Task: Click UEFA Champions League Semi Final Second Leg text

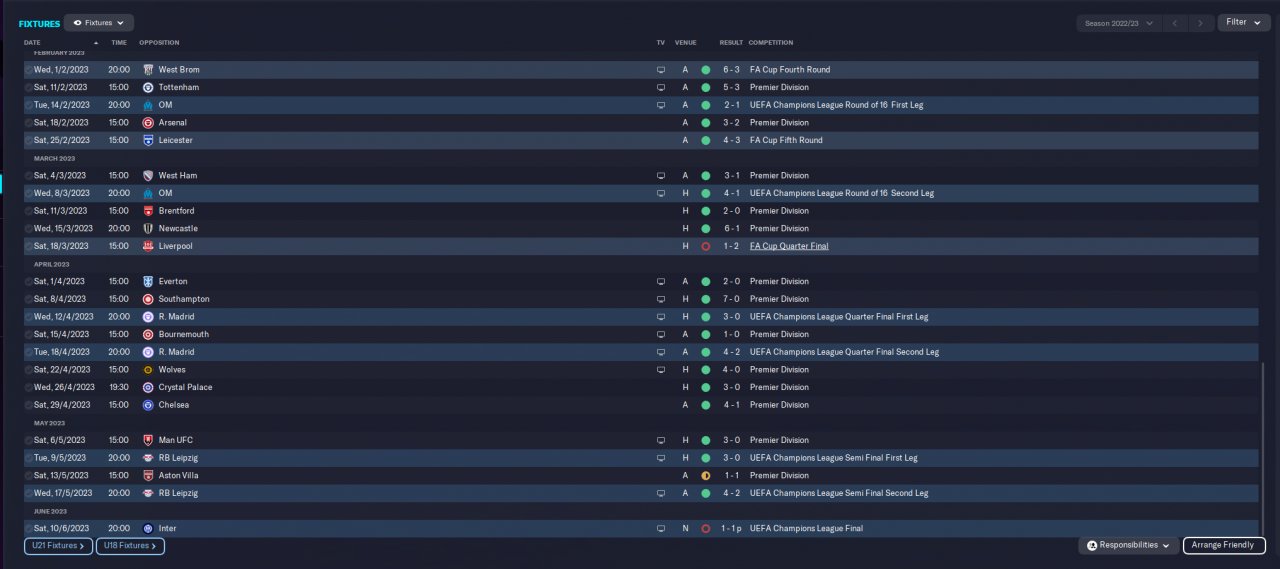Action: [839, 493]
